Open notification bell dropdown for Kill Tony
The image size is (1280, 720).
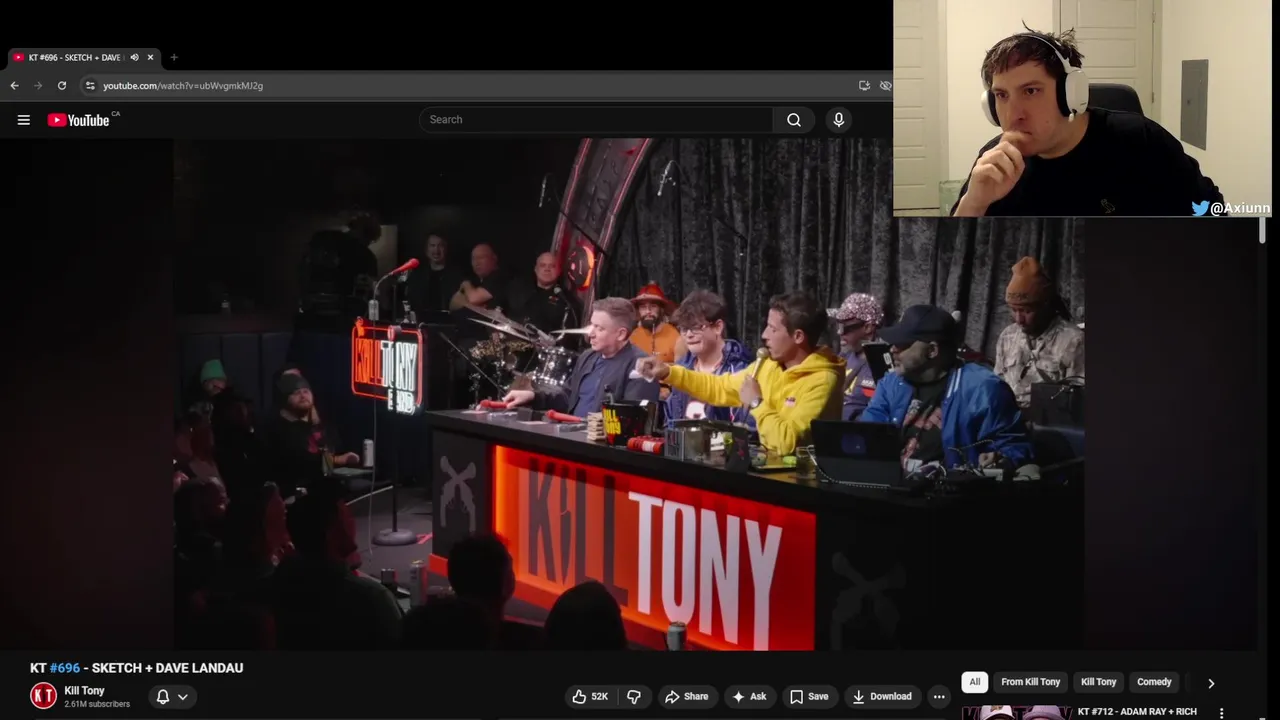(x=172, y=697)
